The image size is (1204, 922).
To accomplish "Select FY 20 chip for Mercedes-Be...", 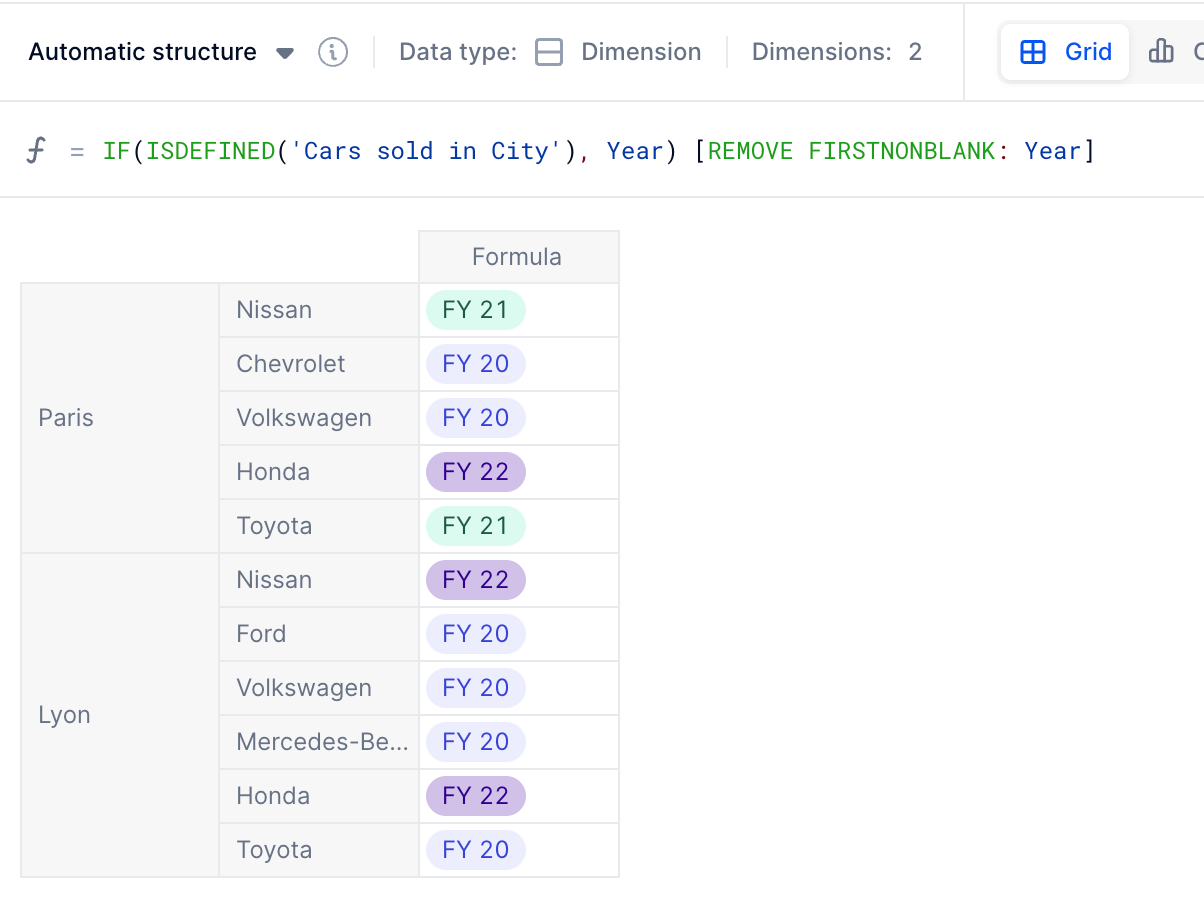I will point(476,742).
